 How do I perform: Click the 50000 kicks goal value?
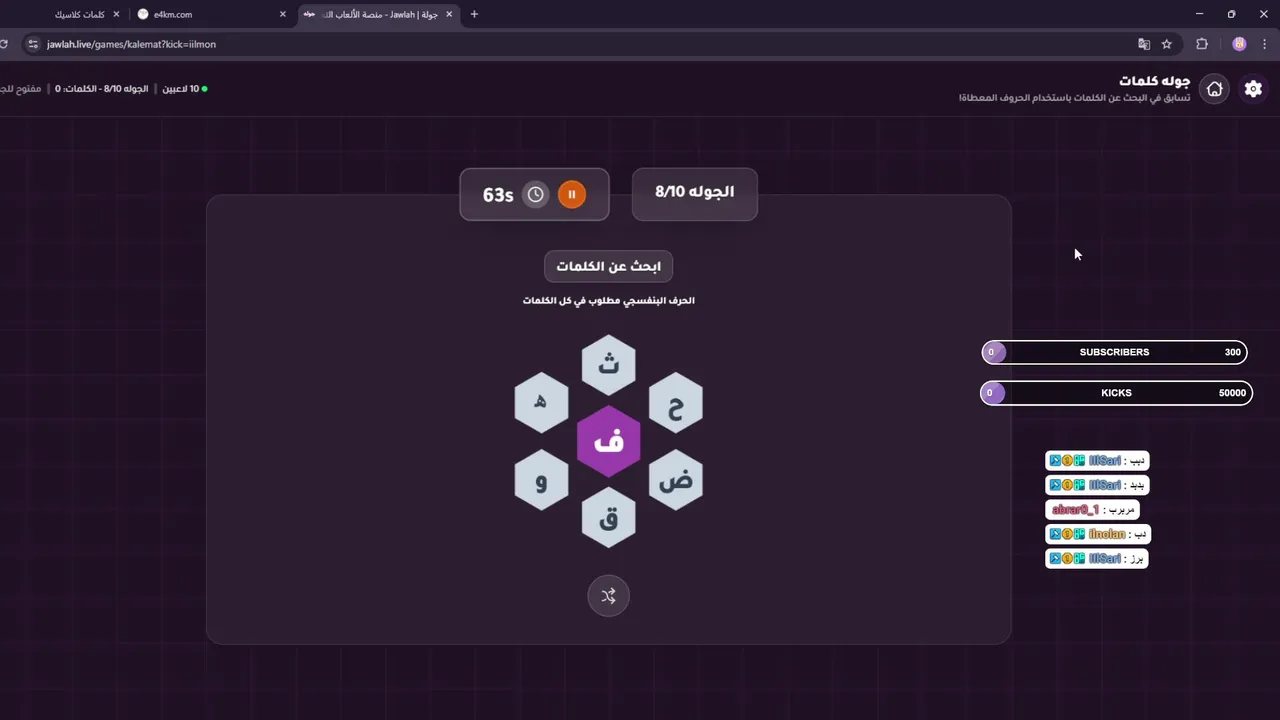[x=1232, y=393]
